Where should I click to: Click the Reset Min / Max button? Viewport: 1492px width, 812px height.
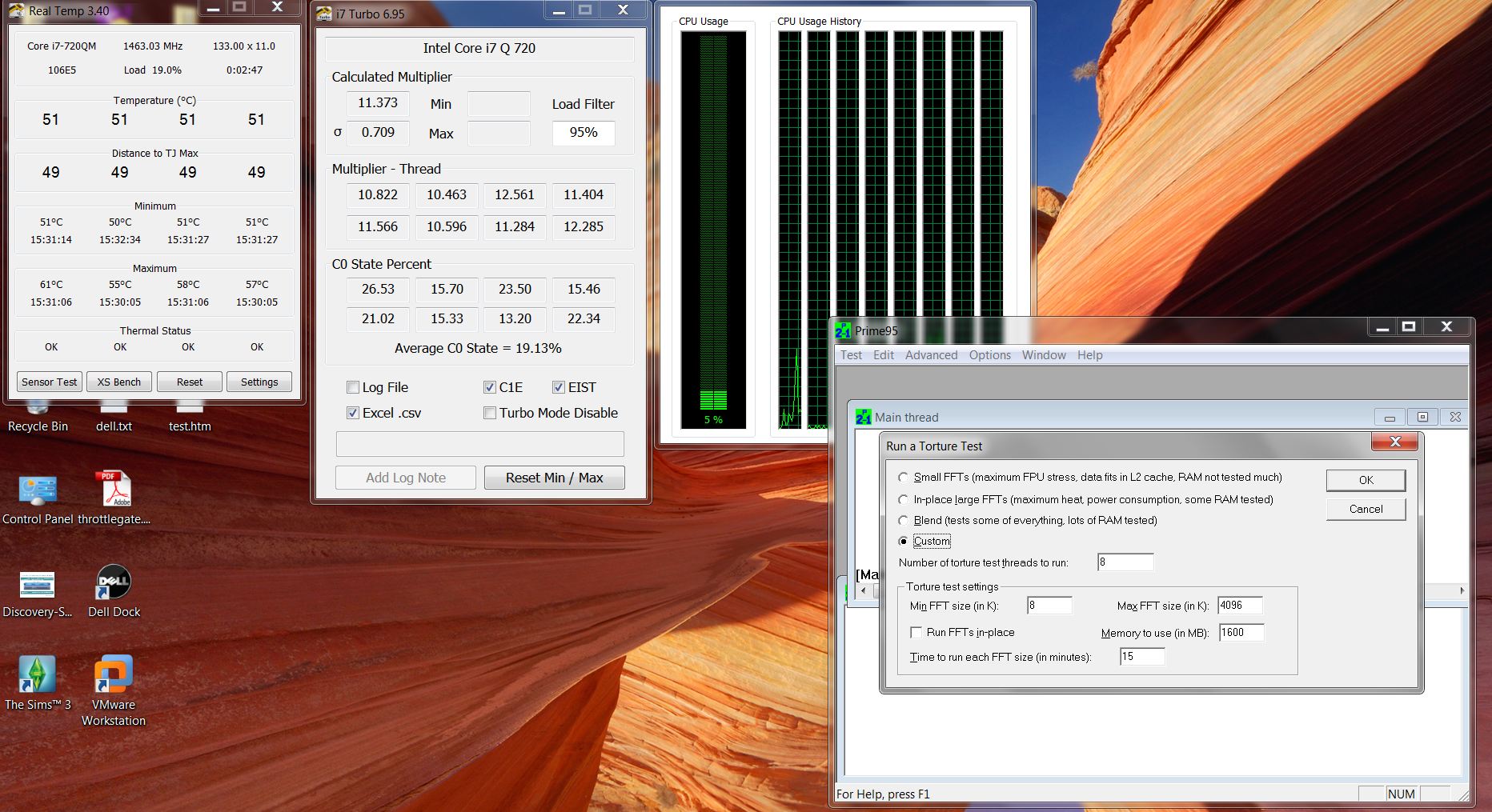coord(555,478)
